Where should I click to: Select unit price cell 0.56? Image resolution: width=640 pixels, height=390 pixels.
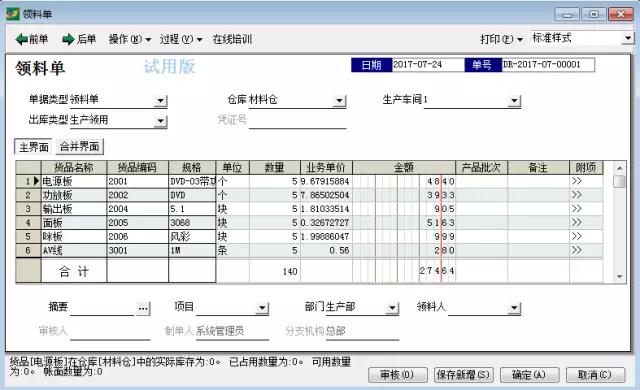coord(326,250)
